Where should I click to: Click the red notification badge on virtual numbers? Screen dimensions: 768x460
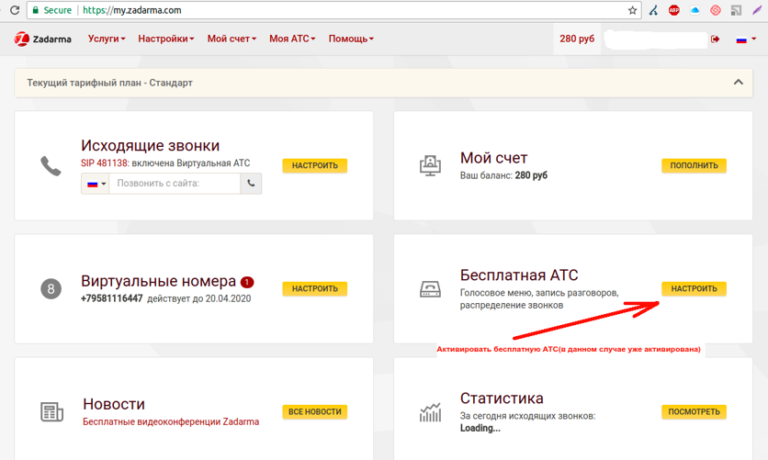click(x=247, y=282)
